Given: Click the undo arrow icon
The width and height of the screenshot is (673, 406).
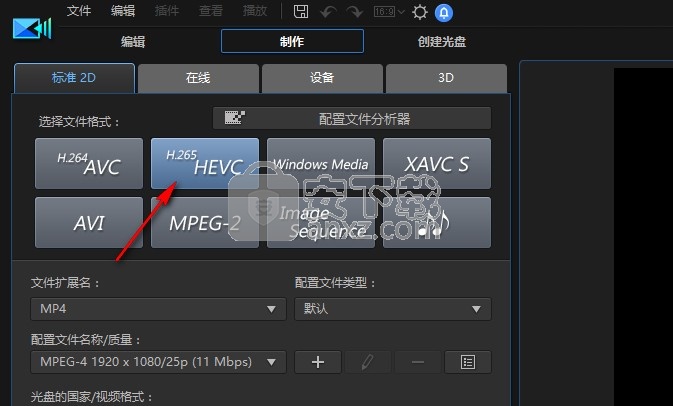Looking at the screenshot, I should click(x=329, y=12).
